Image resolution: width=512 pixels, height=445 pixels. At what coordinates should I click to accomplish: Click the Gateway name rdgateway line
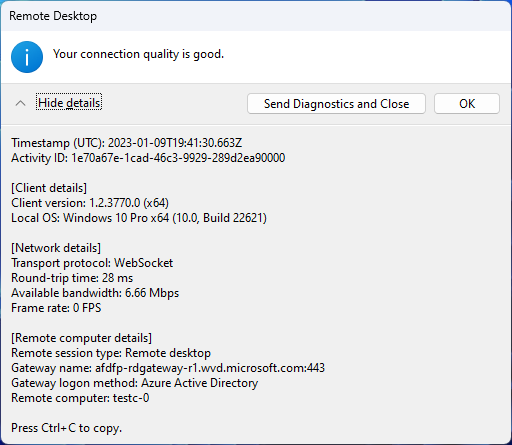click(168, 368)
